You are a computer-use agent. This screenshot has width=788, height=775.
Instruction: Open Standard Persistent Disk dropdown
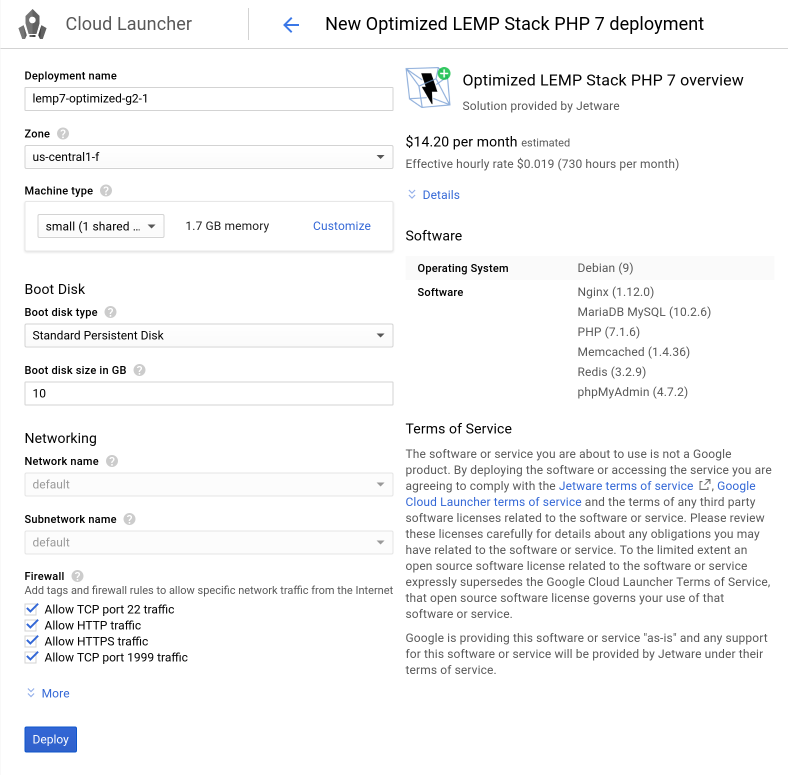(208, 336)
